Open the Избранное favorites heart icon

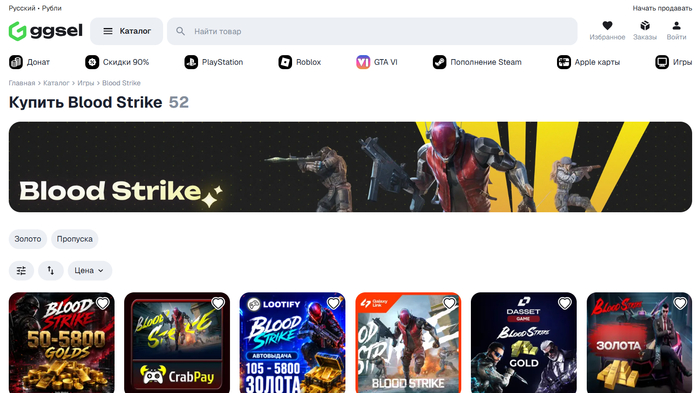pos(607,26)
